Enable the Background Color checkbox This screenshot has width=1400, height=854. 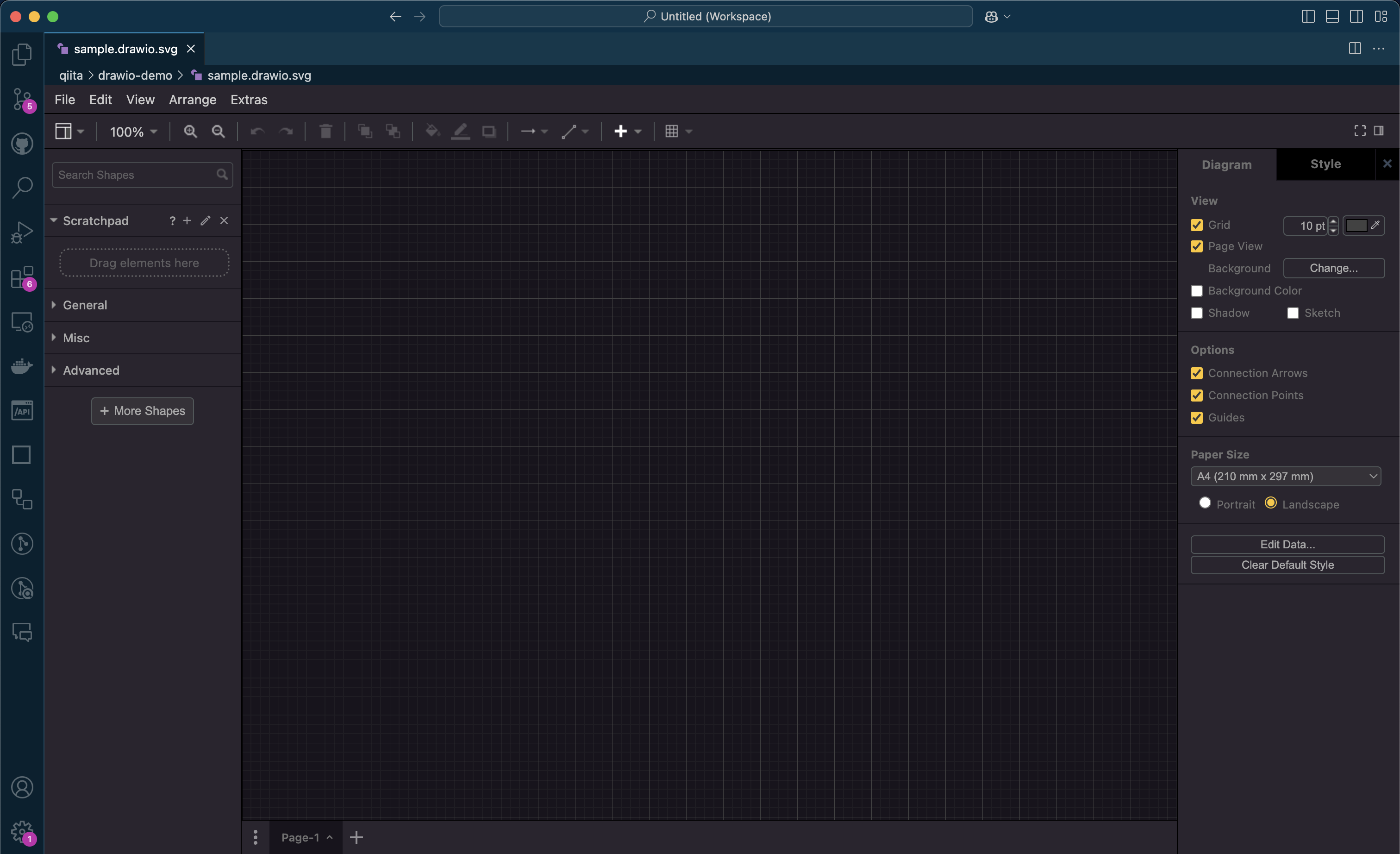click(x=1197, y=290)
